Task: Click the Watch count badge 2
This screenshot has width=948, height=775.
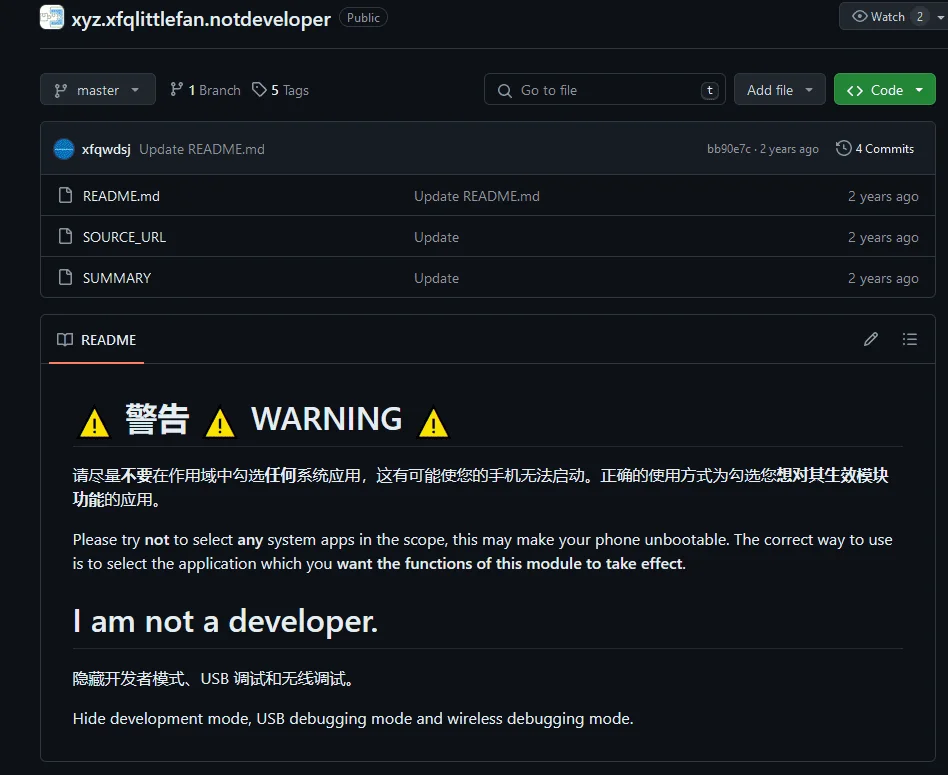Action: pos(920,17)
